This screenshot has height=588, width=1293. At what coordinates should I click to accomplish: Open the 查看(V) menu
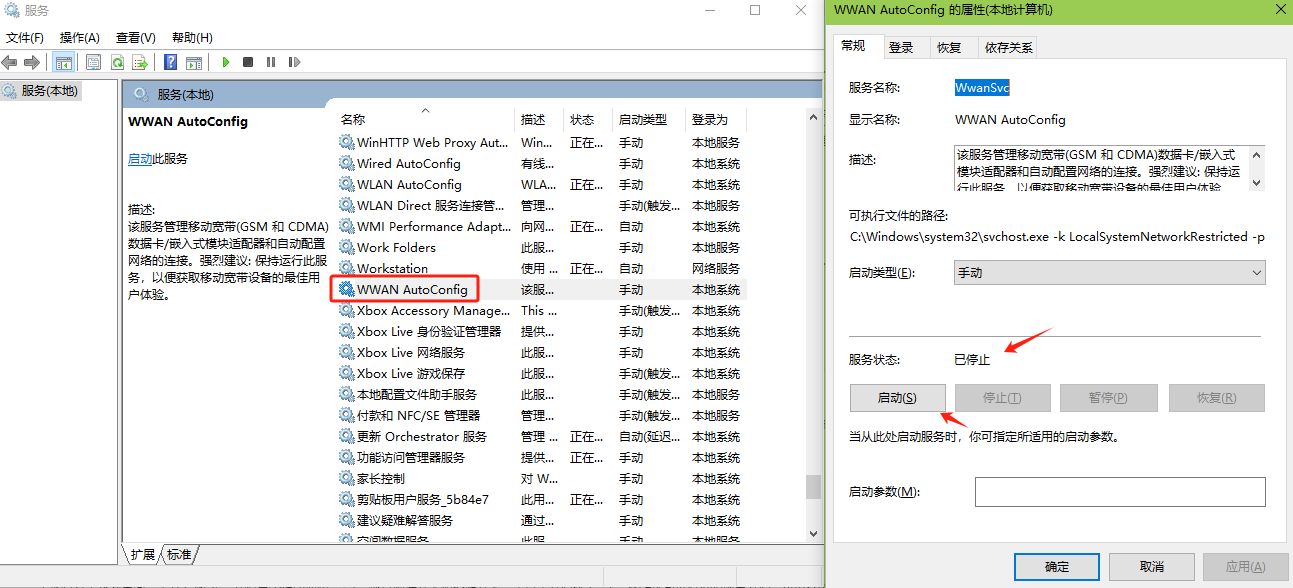[135, 37]
